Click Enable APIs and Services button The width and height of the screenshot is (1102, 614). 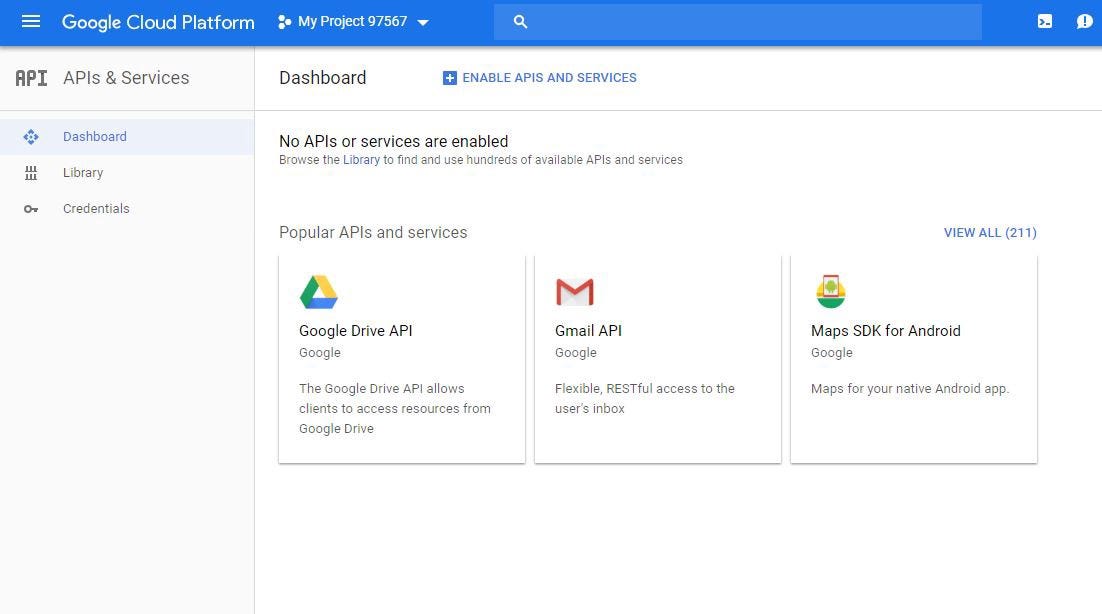540,78
